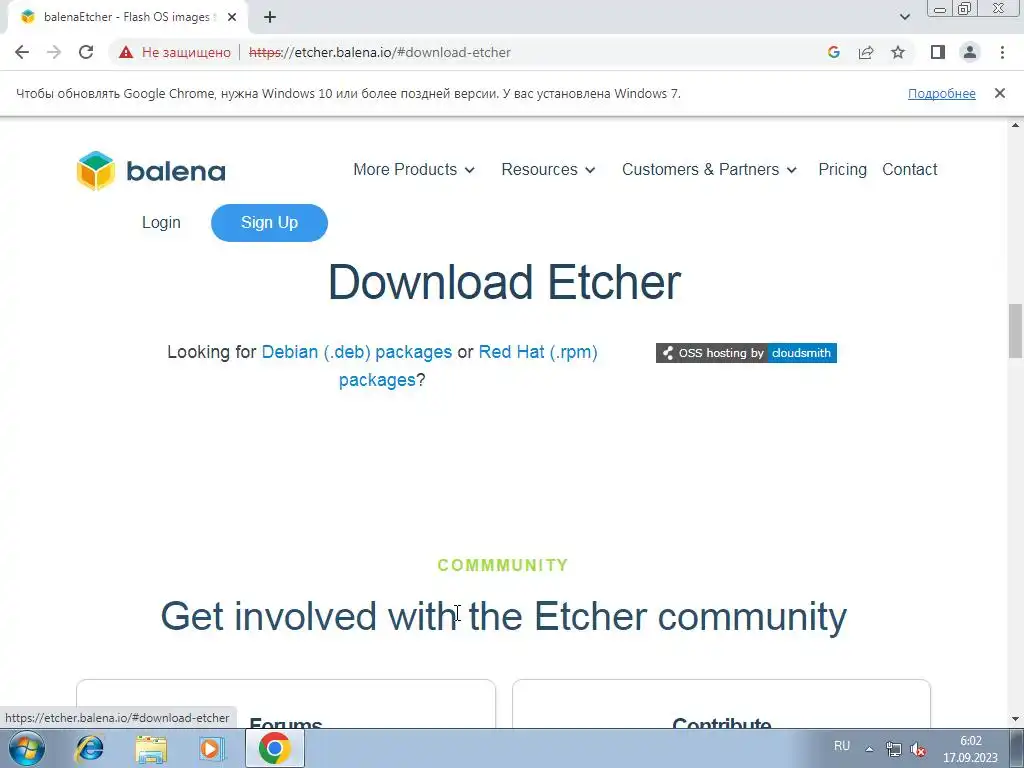
Task: Click the network tray icon
Action: pyautogui.click(x=893, y=749)
